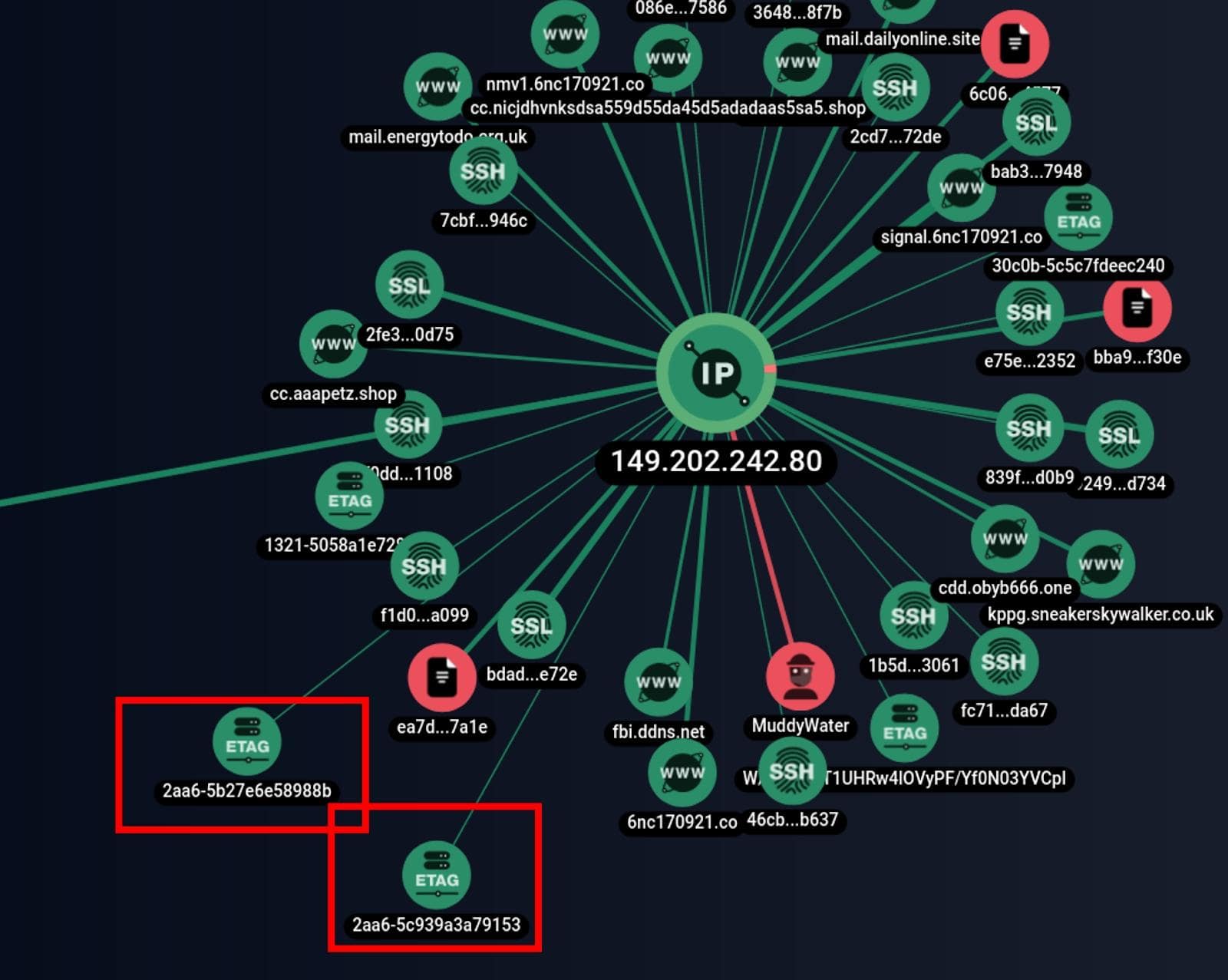This screenshot has height=980, width=1228.
Task: Click the signal.6nc170921.co hostname label
Action: tap(960, 237)
